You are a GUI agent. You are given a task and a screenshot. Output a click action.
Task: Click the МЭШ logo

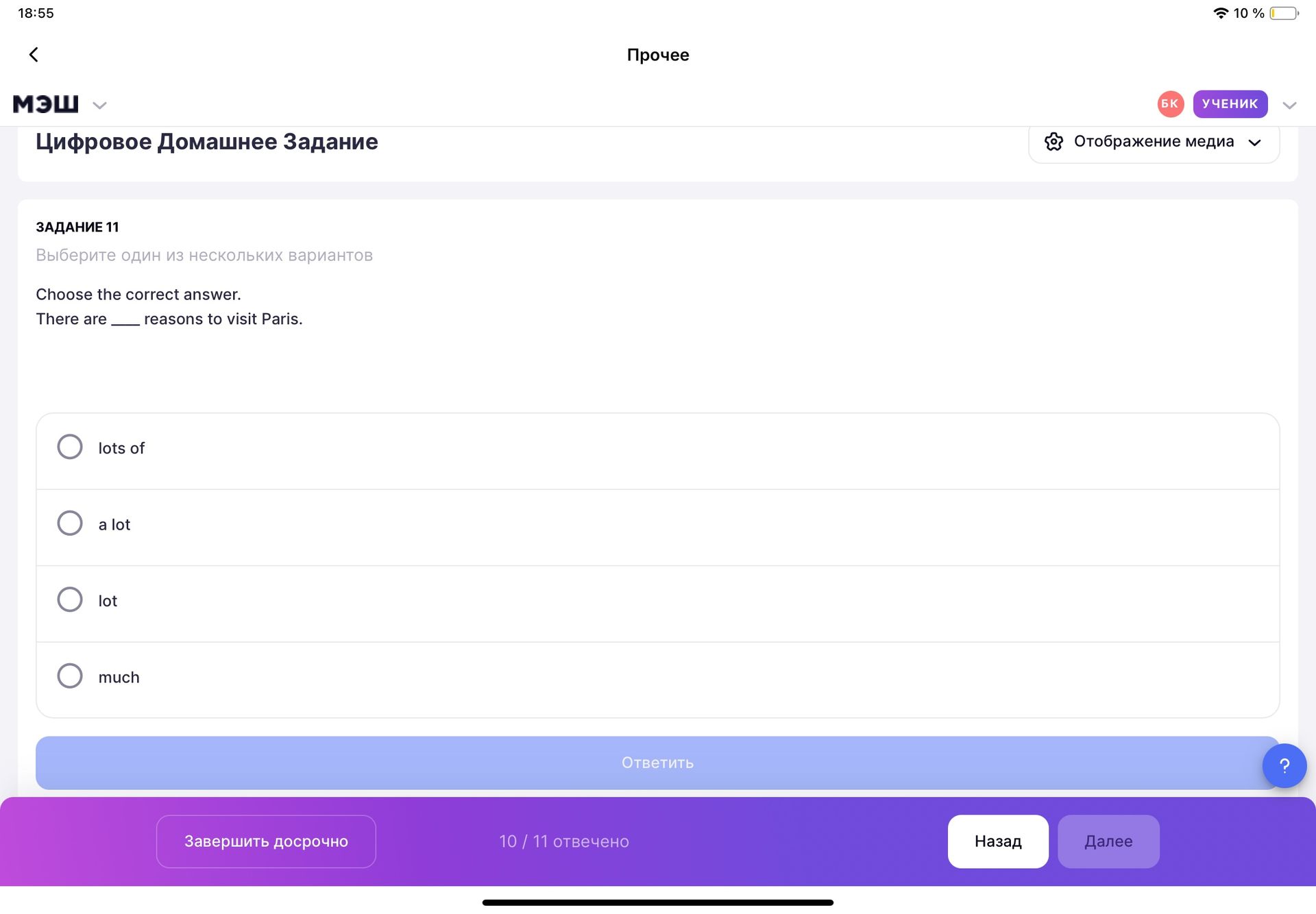coord(46,104)
